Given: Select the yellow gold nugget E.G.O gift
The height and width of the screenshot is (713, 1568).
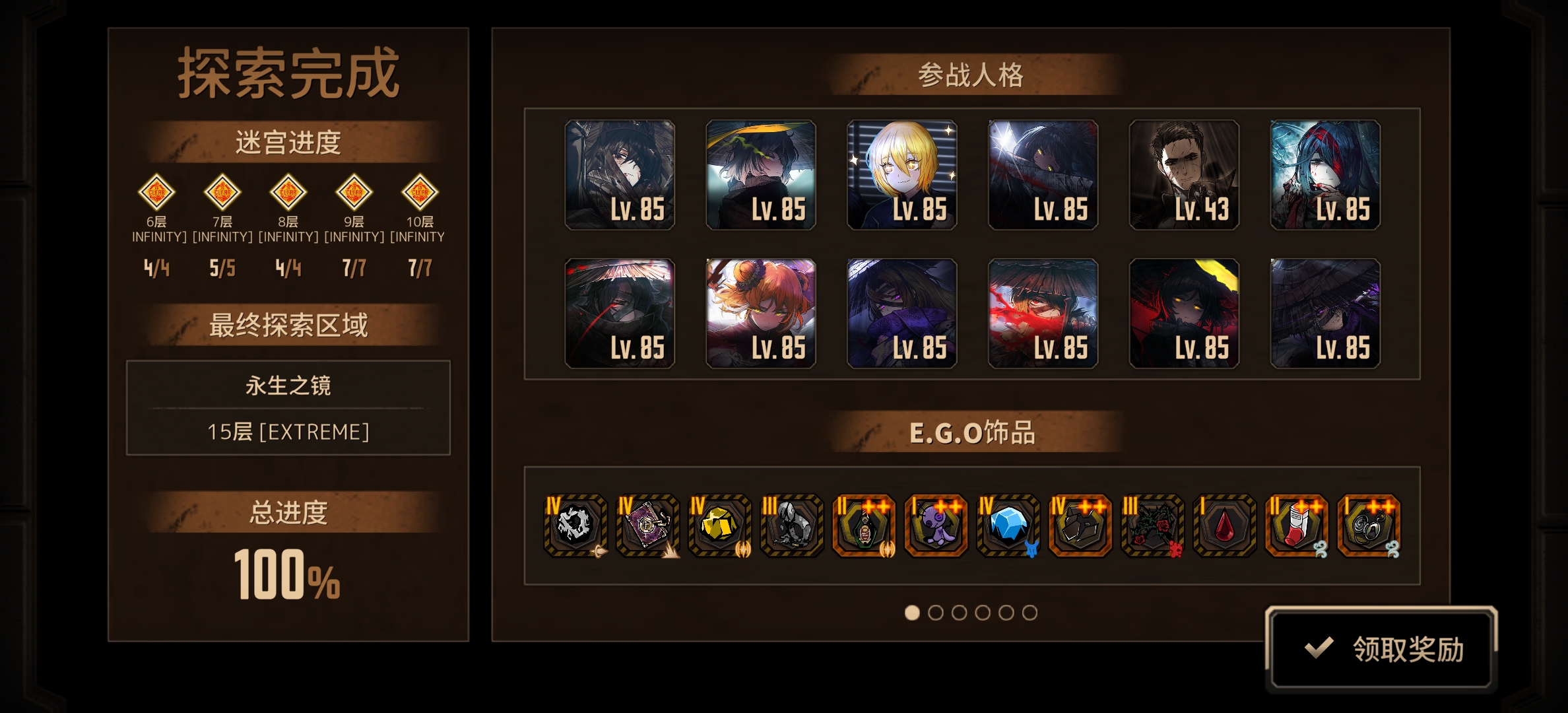Looking at the screenshot, I should tap(719, 526).
